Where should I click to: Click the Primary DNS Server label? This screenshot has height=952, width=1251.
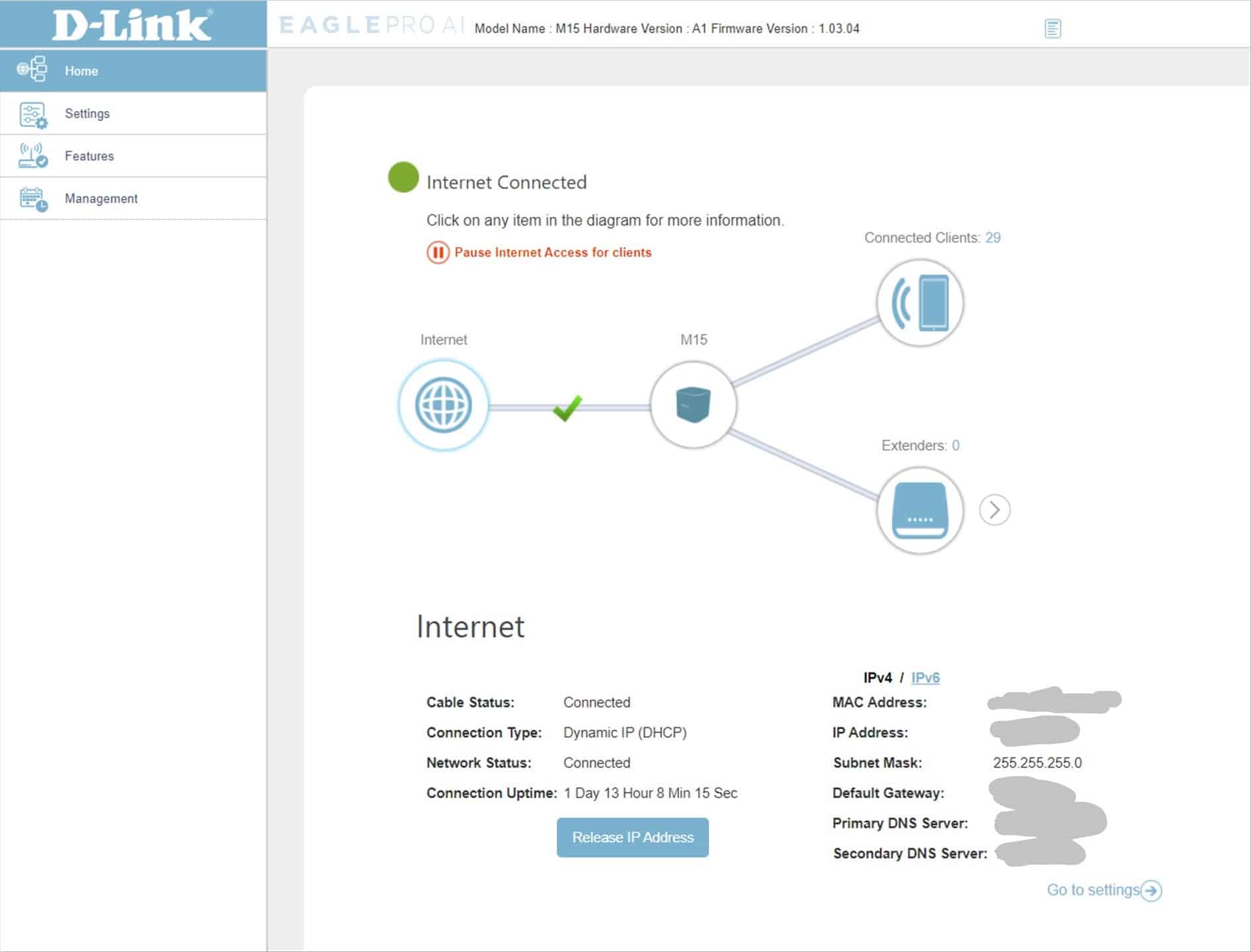900,824
